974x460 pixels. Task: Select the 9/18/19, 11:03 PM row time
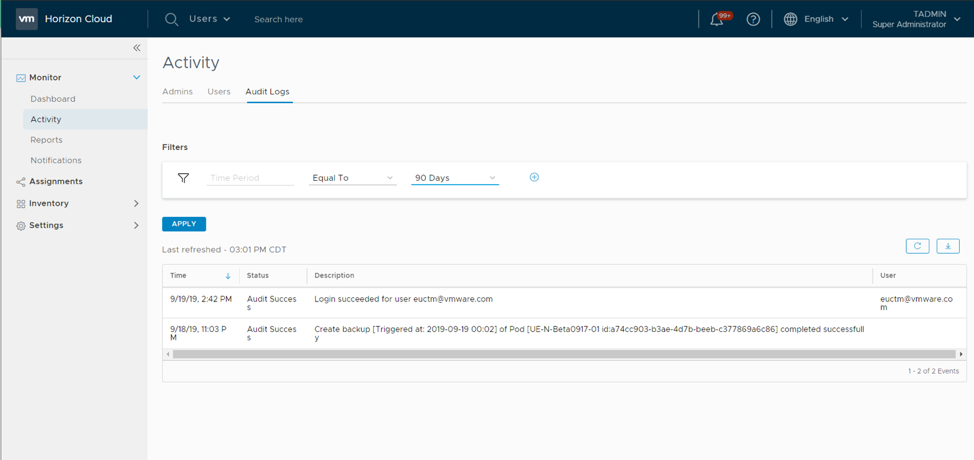coord(199,334)
